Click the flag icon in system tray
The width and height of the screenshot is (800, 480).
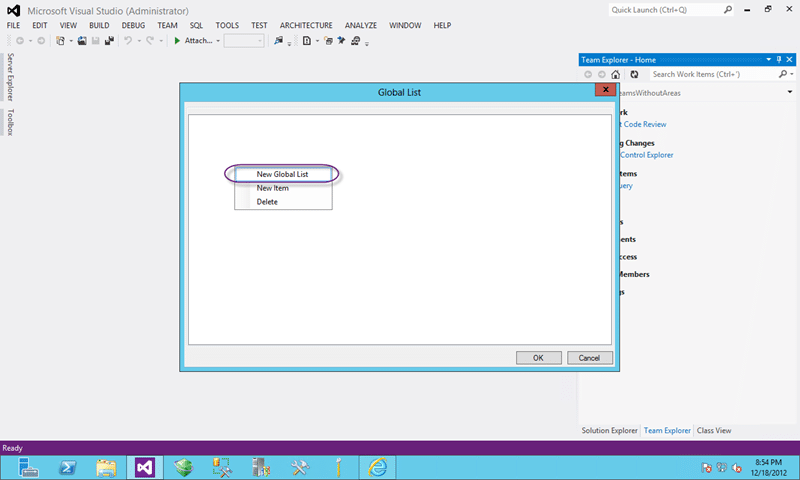click(707, 468)
